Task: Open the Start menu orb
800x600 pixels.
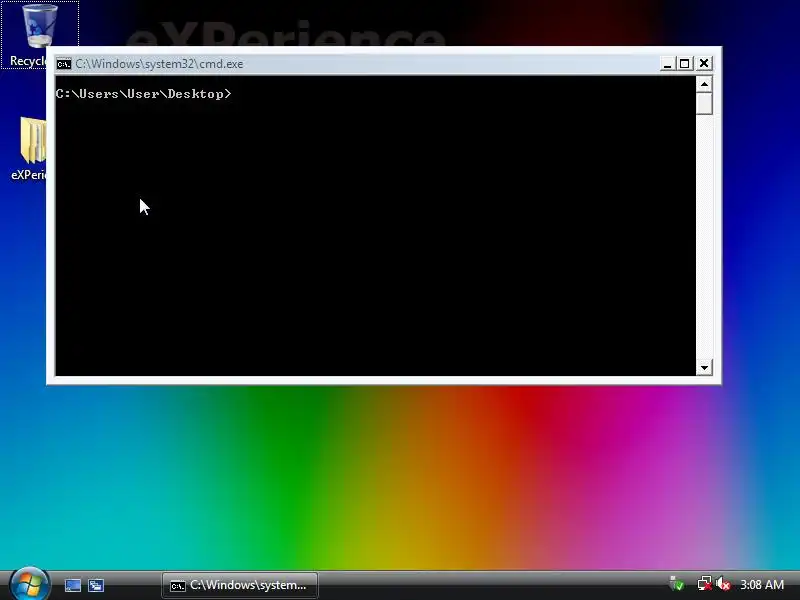Action: pyautogui.click(x=30, y=584)
